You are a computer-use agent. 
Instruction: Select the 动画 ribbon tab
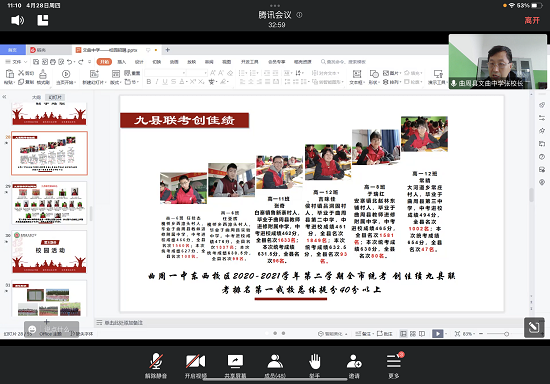(x=174, y=62)
